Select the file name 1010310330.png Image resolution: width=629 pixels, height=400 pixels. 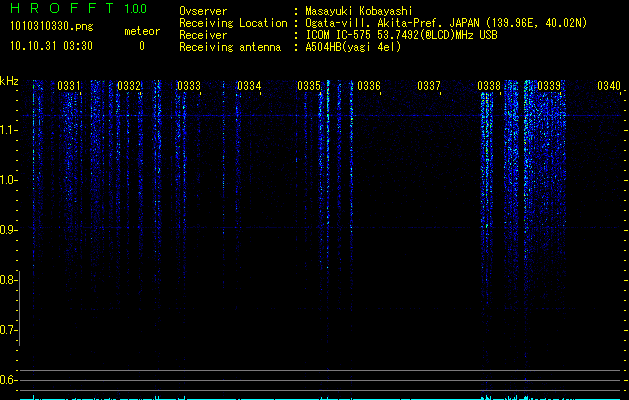point(52,26)
